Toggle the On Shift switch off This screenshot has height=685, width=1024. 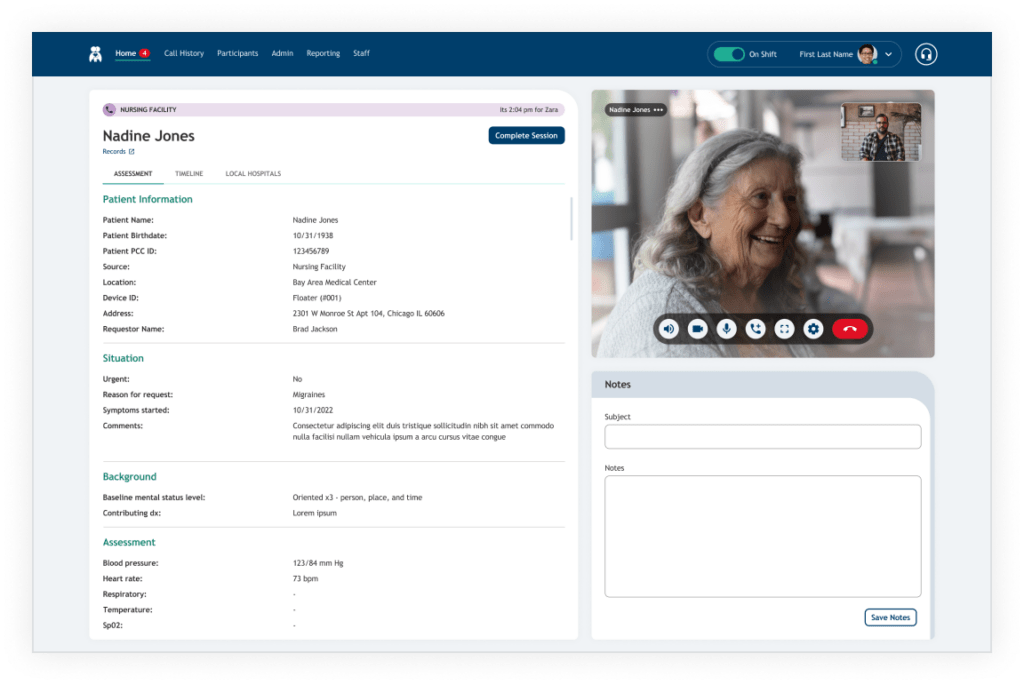(x=729, y=54)
